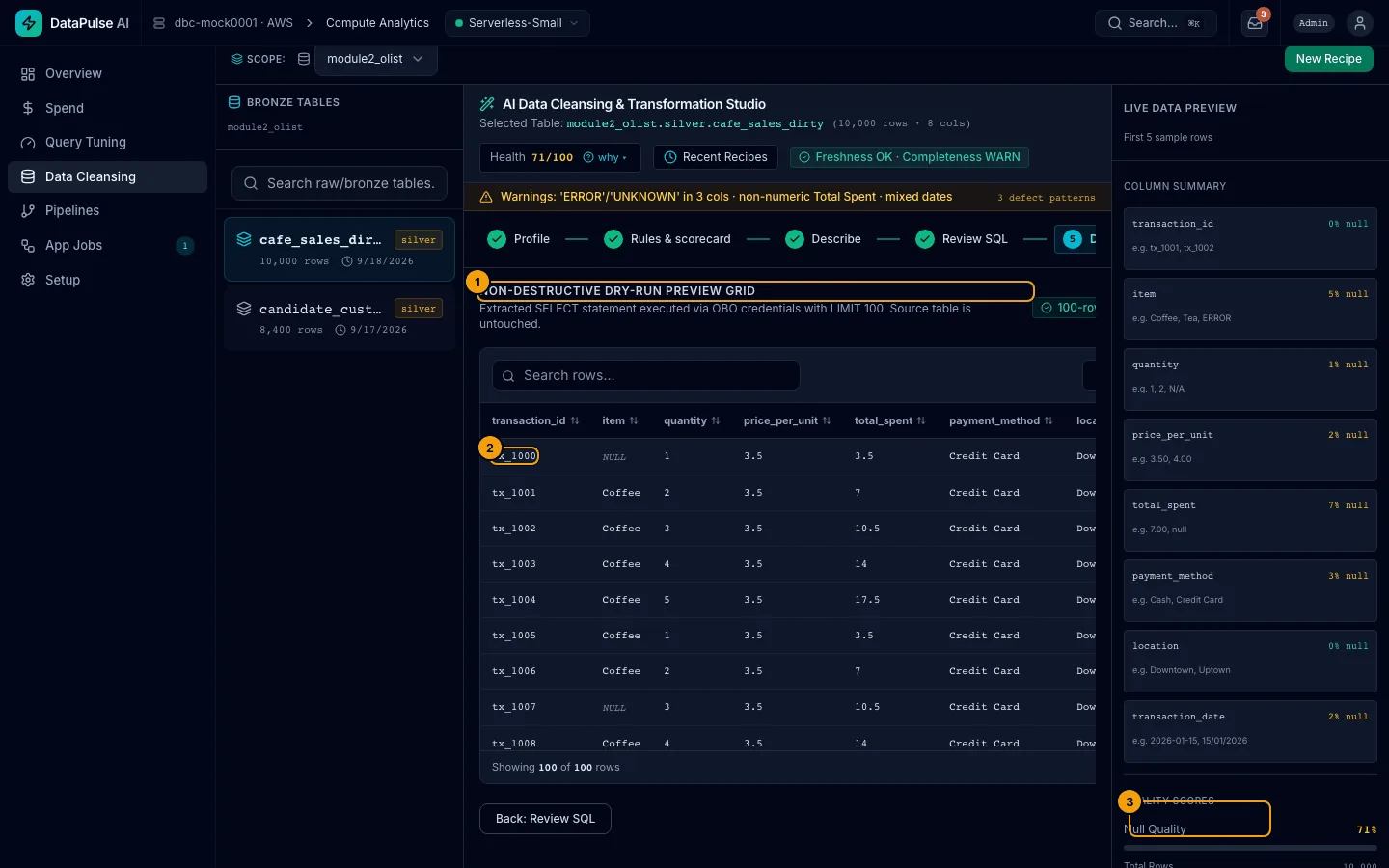The image size is (1389, 868).
Task: Go to the Profile step
Action: (x=519, y=239)
